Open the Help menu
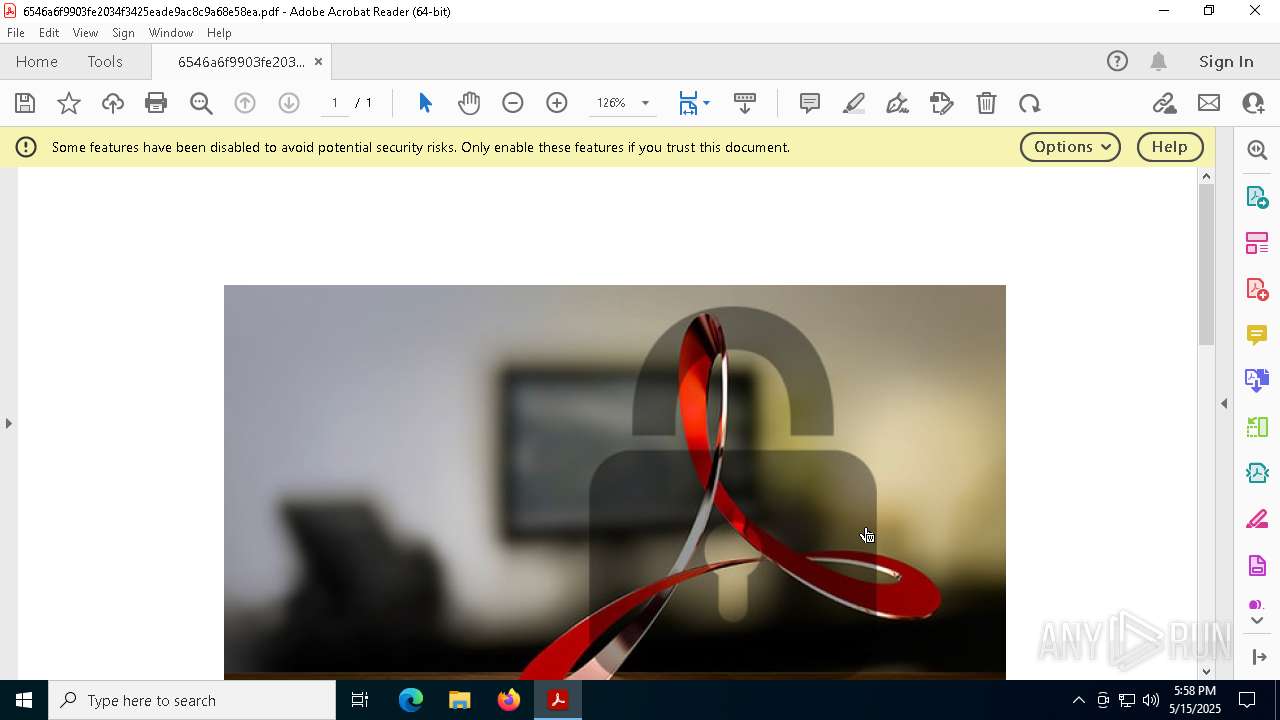 click(219, 33)
